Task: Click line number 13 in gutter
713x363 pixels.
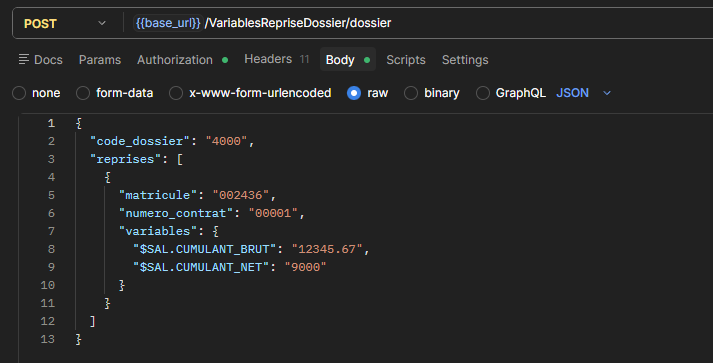Action: click(x=48, y=339)
